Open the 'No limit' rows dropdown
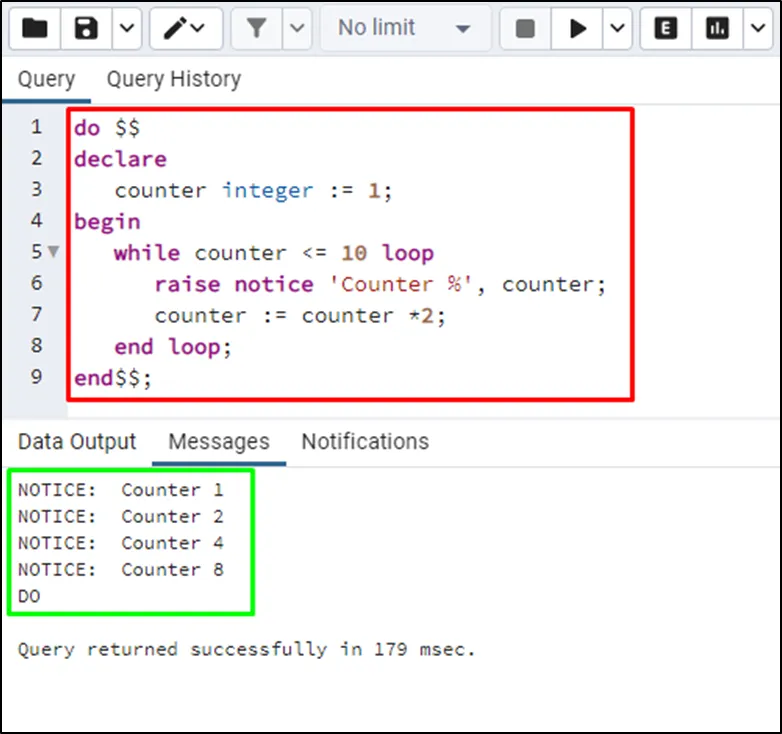 click(404, 29)
